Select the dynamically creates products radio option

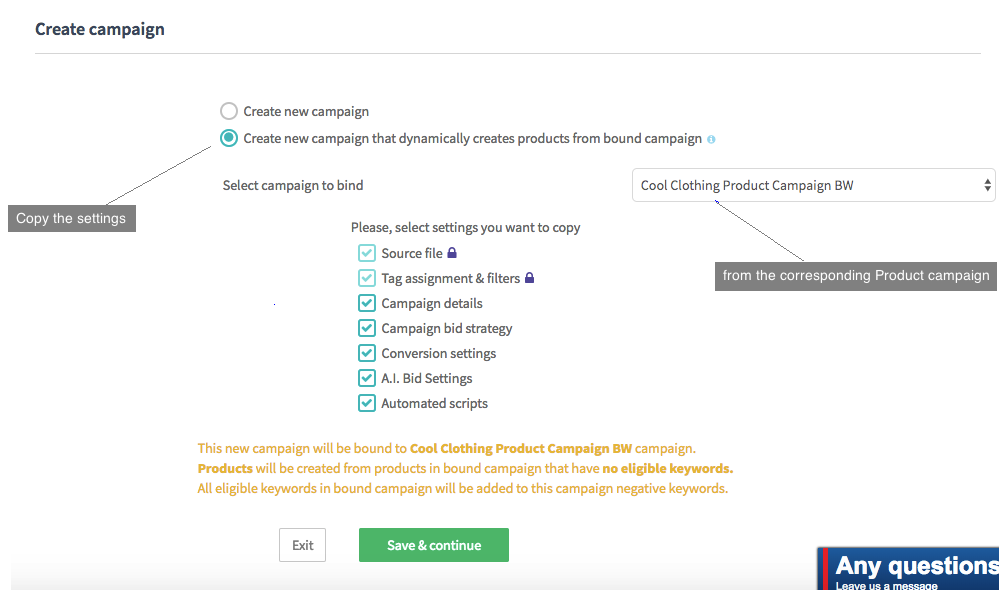click(229, 138)
